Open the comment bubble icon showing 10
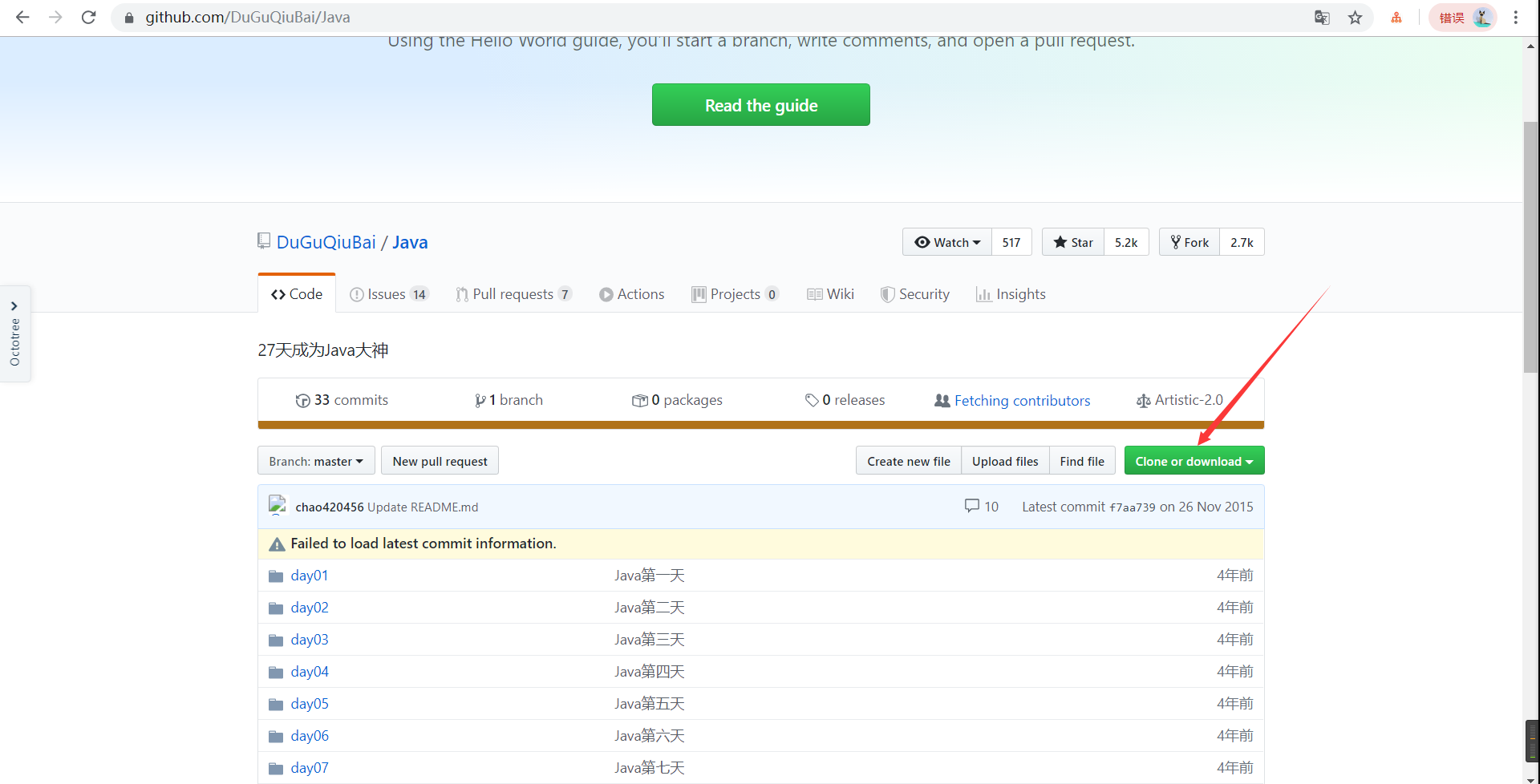 coord(972,506)
